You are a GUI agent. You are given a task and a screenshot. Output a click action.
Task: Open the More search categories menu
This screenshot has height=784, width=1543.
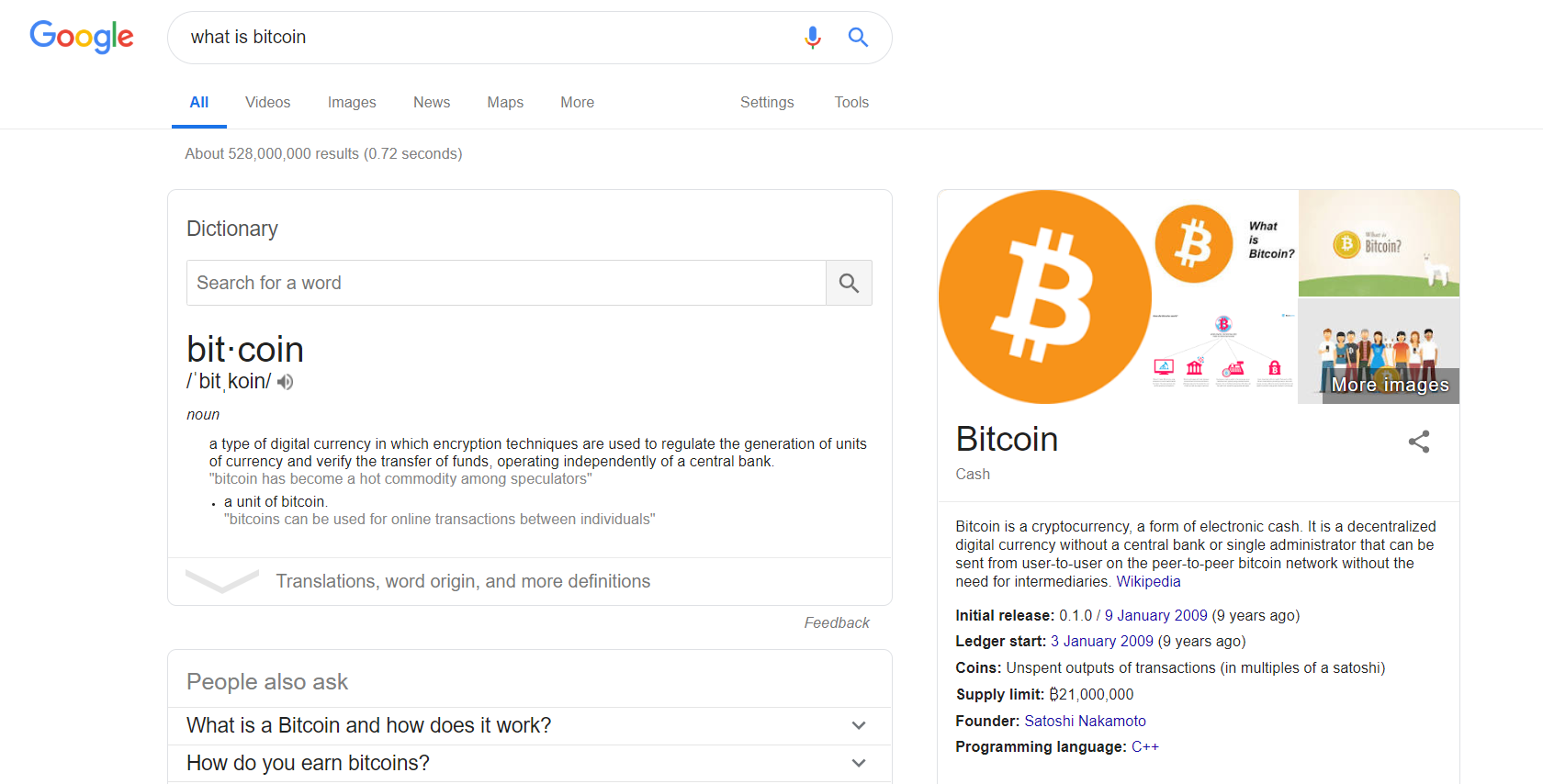tap(577, 103)
